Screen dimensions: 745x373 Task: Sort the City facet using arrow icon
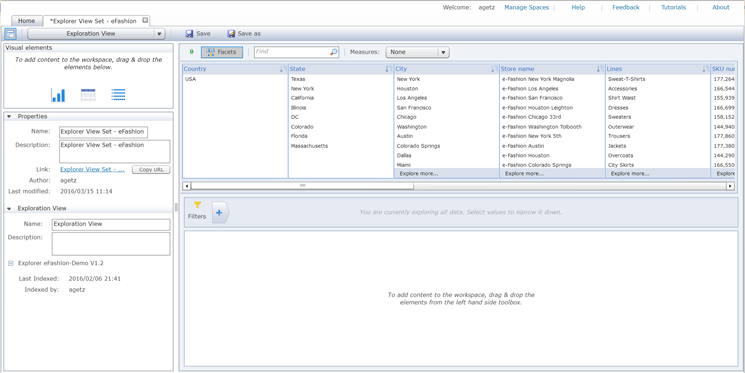pos(493,69)
